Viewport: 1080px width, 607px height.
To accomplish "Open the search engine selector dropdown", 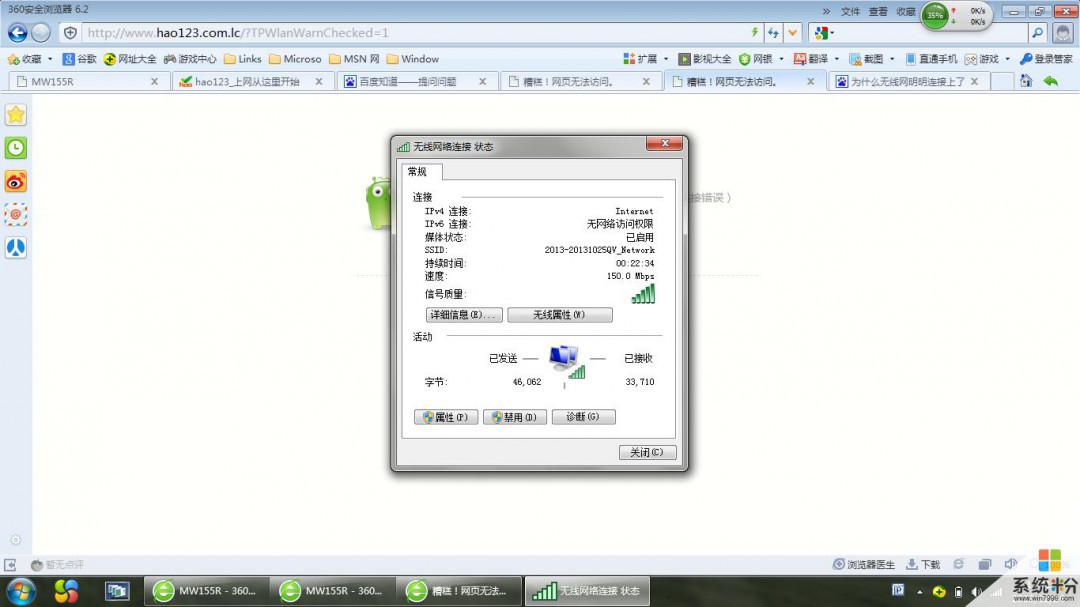I will [824, 32].
